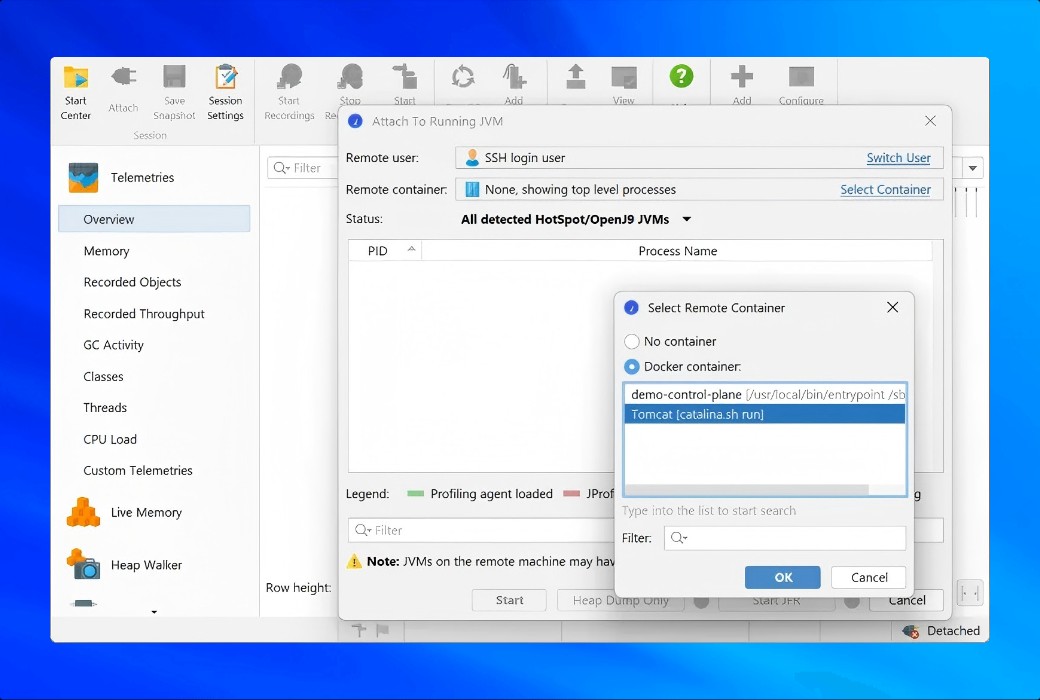Select the No container radio button
The image size is (1040, 700).
632,342
